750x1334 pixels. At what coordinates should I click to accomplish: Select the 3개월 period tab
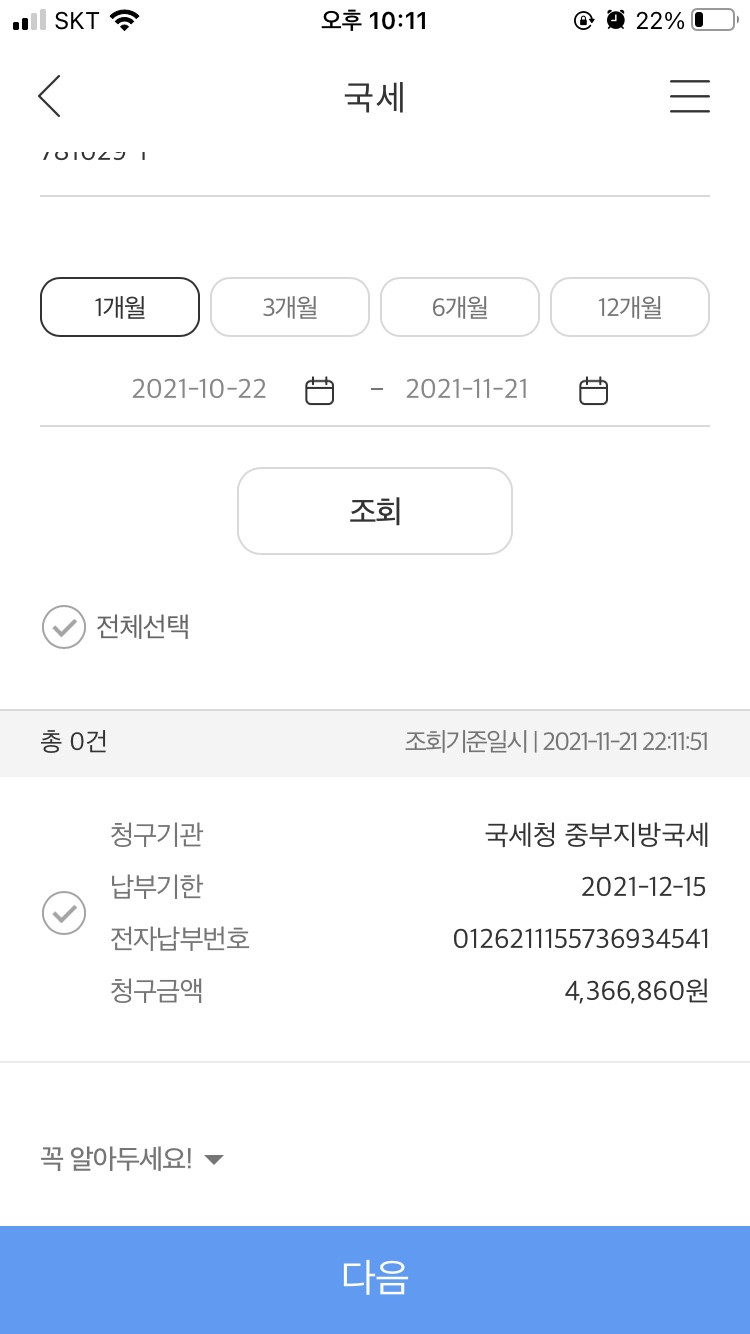click(290, 307)
